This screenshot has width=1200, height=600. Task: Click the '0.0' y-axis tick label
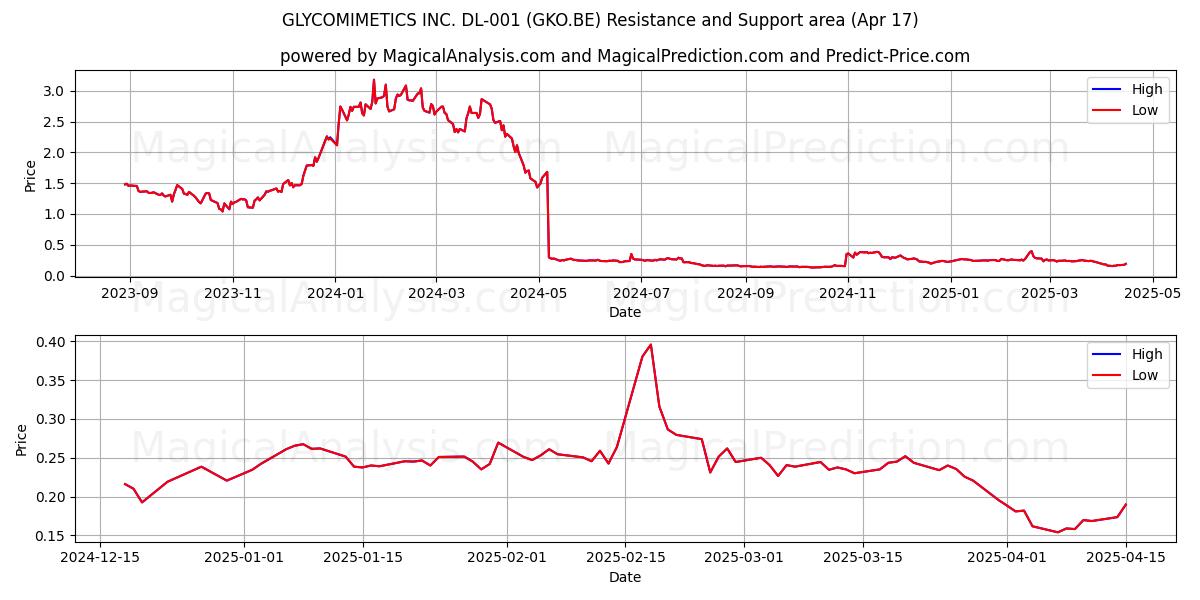pos(56,276)
